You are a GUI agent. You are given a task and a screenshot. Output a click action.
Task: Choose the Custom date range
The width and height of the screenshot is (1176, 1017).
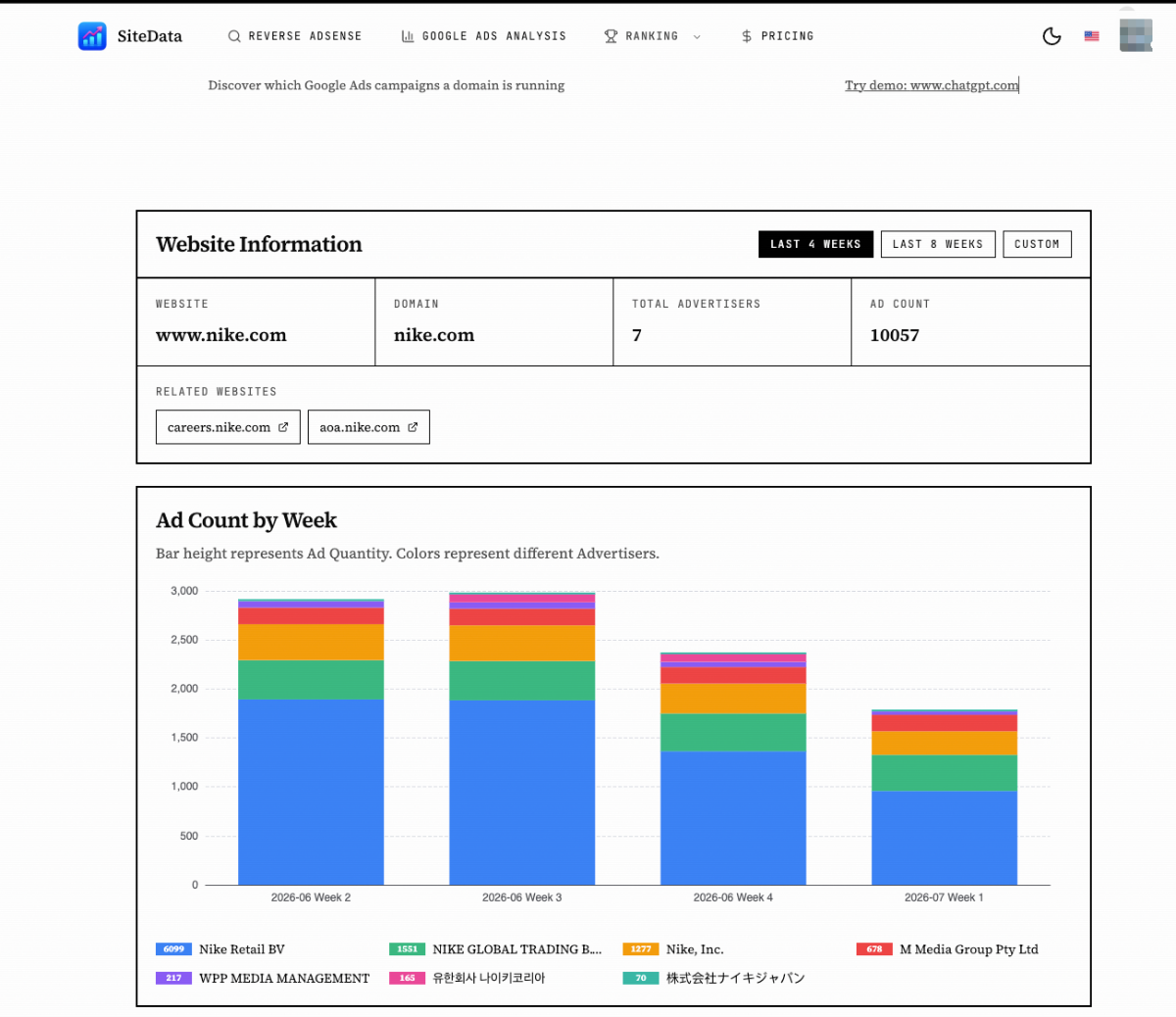click(x=1037, y=244)
